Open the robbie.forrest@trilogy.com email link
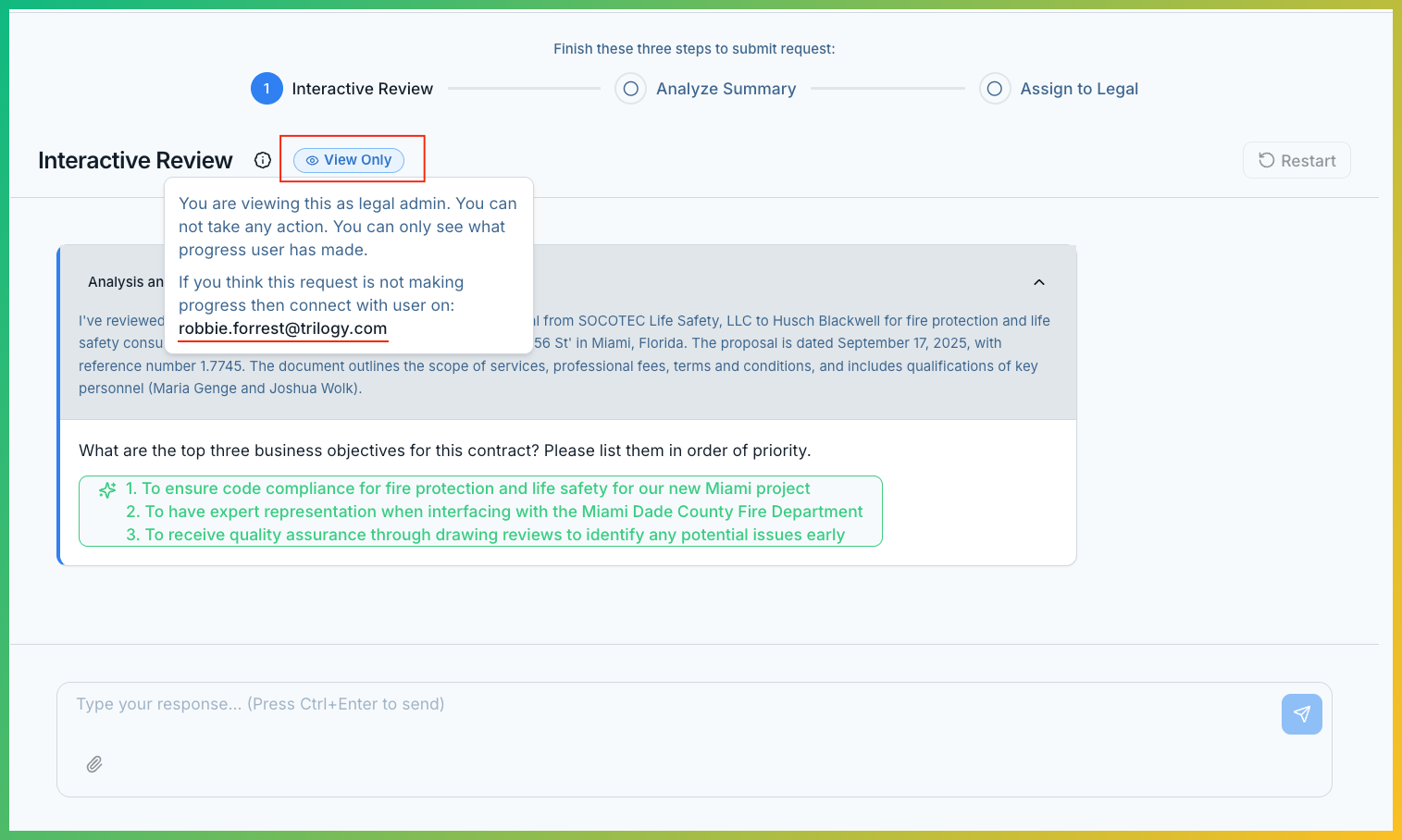 (x=282, y=328)
